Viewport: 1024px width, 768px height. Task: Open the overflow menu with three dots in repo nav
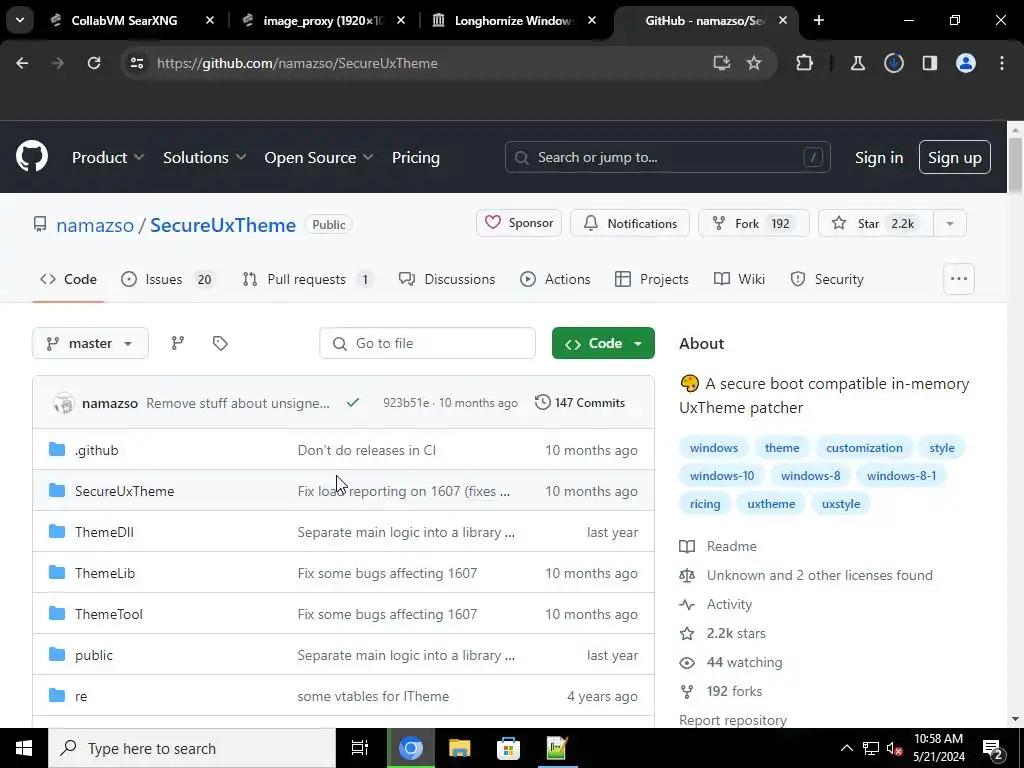click(959, 279)
